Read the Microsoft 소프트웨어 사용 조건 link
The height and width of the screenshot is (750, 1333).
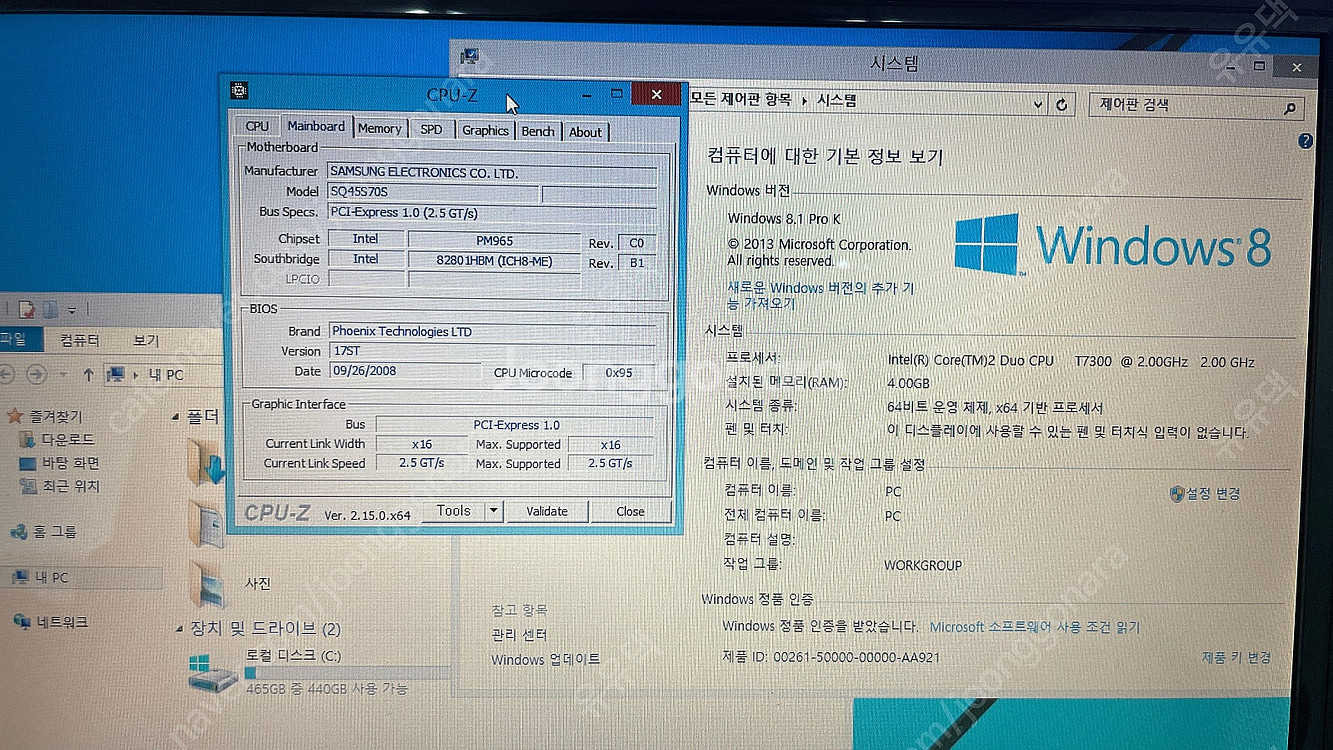[1034, 628]
